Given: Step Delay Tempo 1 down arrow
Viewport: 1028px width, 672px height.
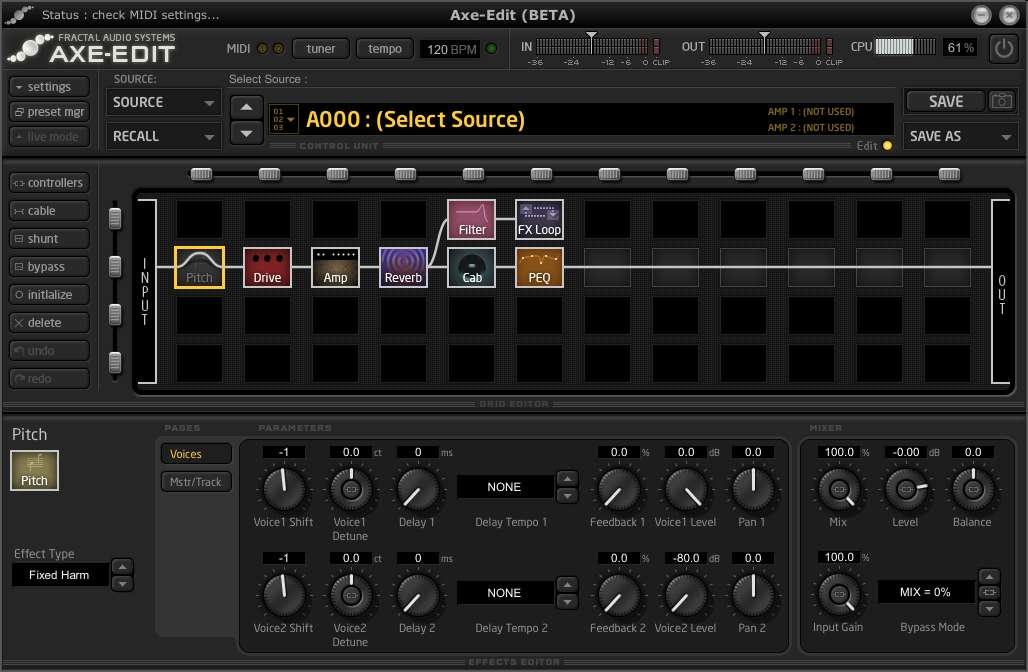Looking at the screenshot, I should click(567, 496).
